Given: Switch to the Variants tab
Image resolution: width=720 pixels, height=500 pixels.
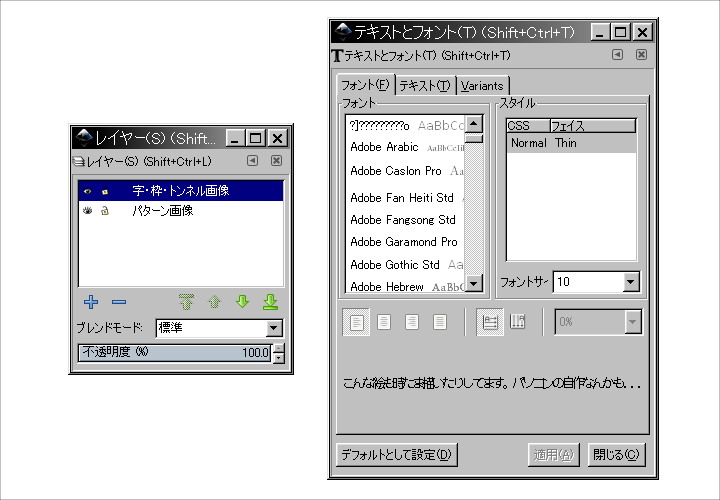Looking at the screenshot, I should pos(482,86).
